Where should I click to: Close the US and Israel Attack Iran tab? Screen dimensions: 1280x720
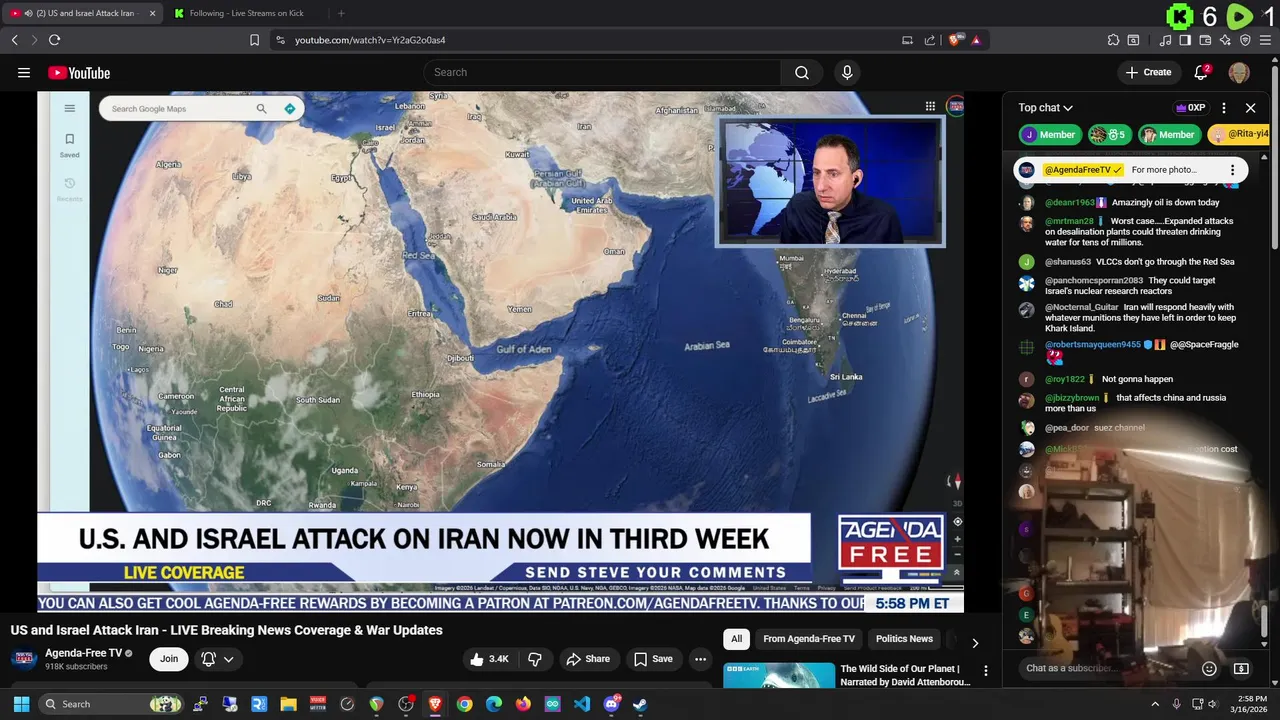click(152, 13)
